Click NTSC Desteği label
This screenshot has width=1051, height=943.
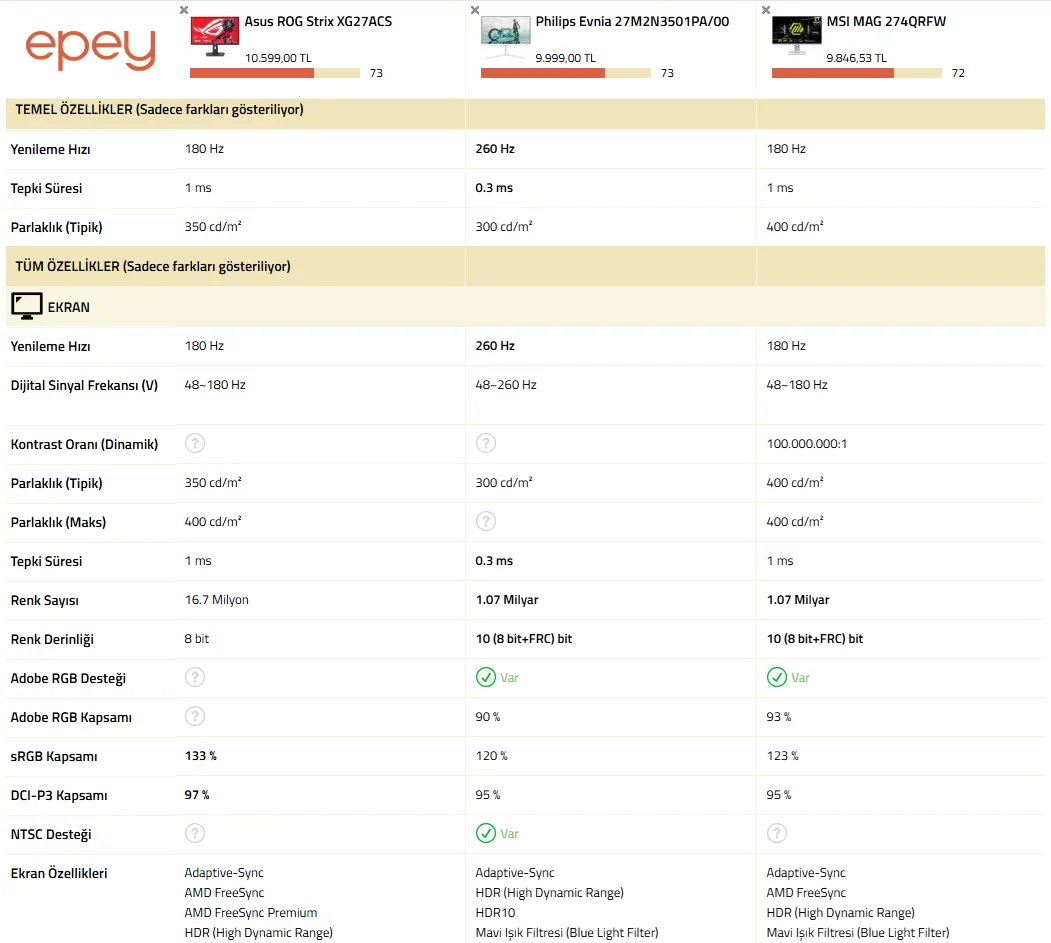[51, 834]
